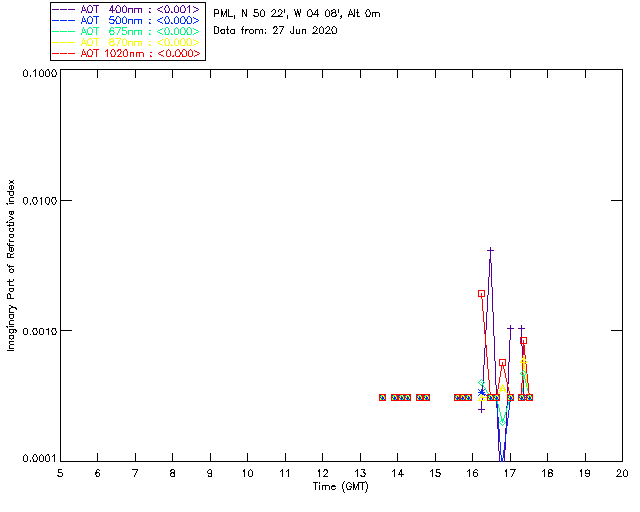Image resolution: width=640 pixels, height=512 pixels.
Task: Click the AOT 500nm legend entry
Action: tap(127, 20)
